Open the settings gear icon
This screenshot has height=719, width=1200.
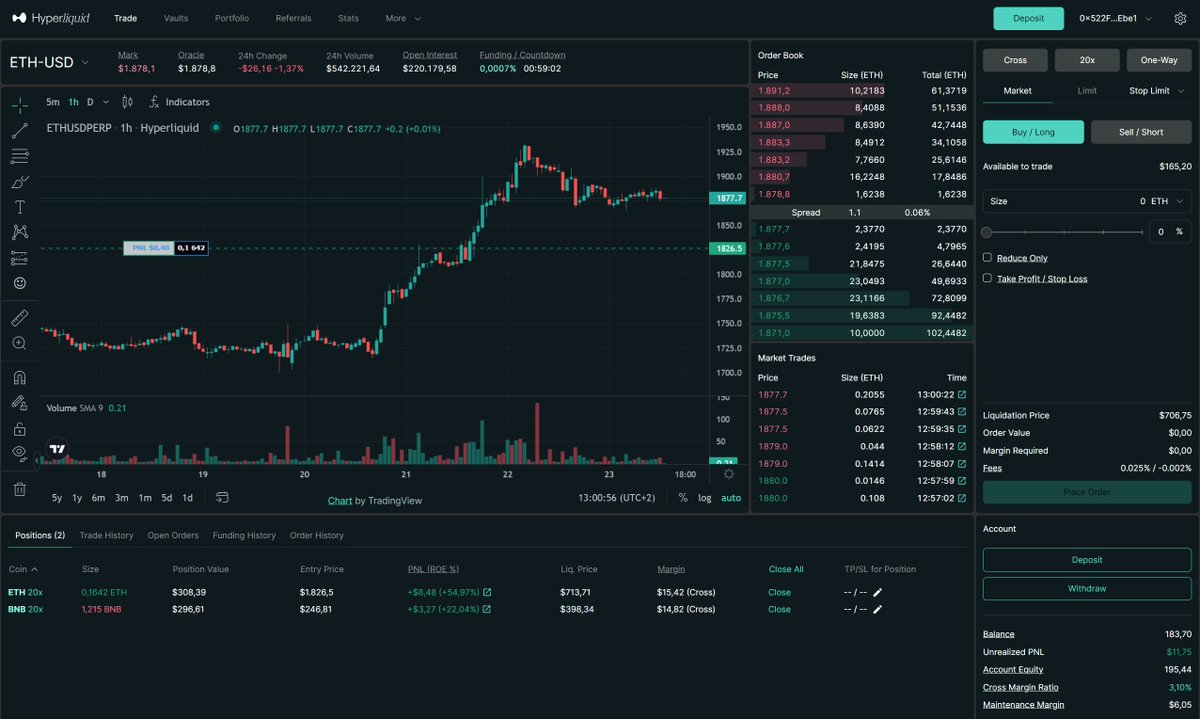point(1180,18)
